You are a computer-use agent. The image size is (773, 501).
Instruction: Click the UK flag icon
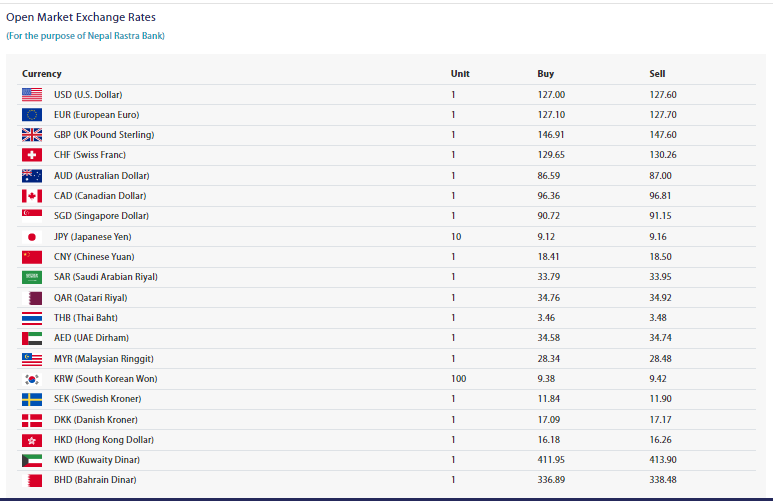click(32, 135)
